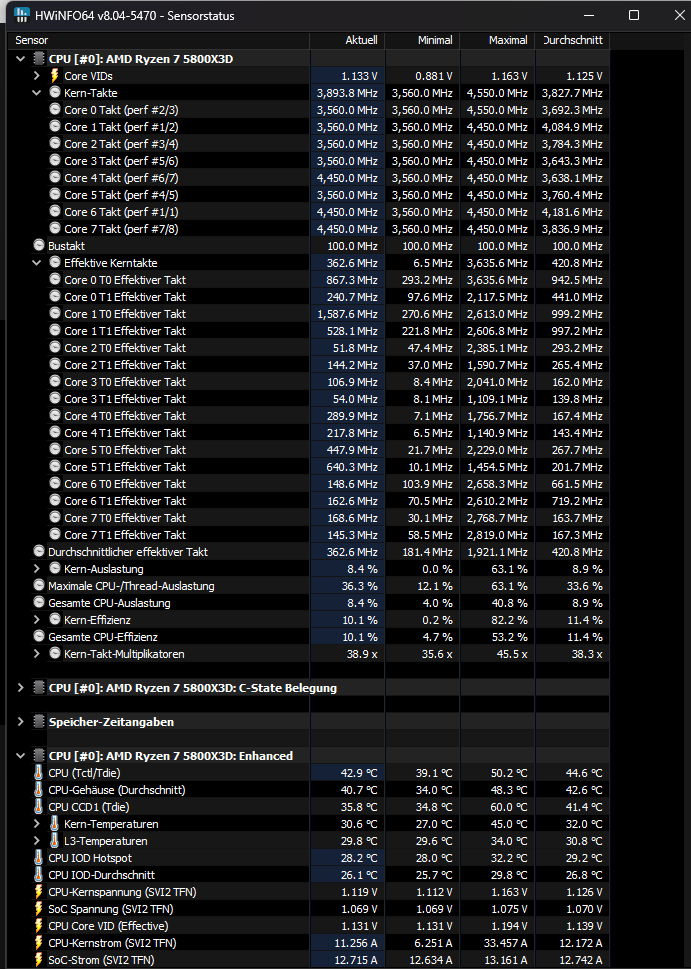
Task: Expand the Core VIDs row
Action: pos(36,75)
